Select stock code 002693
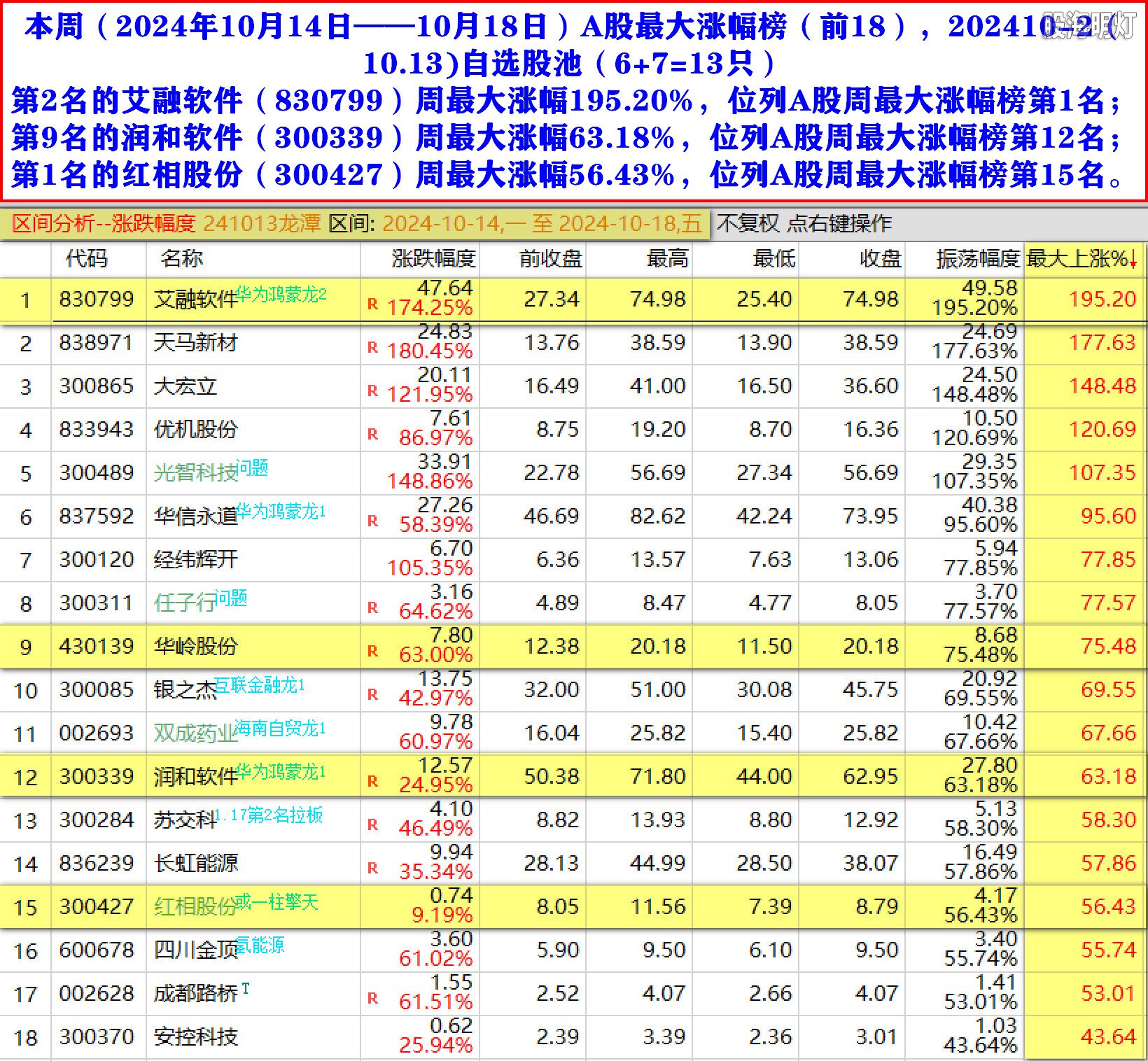 pos(96,733)
